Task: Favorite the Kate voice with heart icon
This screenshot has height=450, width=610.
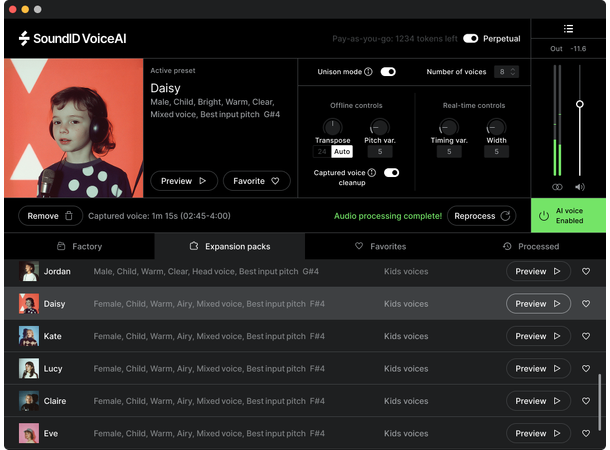Action: [586, 336]
